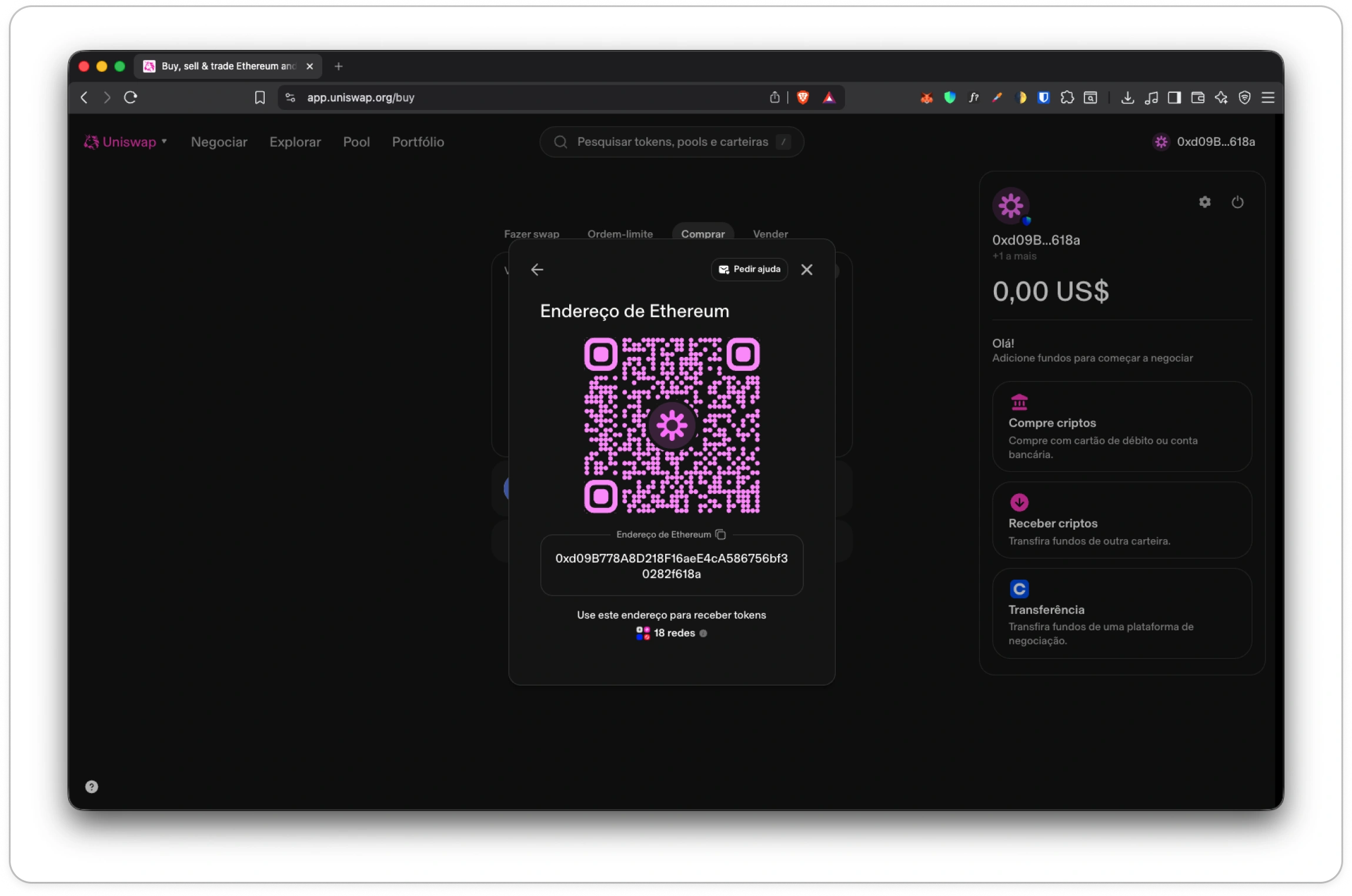Click the Pedir ajuda button
The image size is (1352, 896).
point(749,269)
